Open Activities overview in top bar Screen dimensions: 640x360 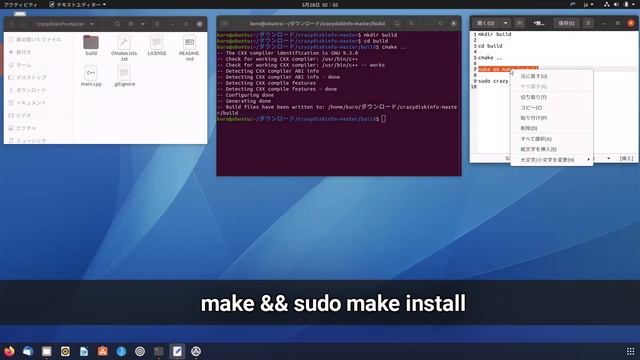click(20, 4)
